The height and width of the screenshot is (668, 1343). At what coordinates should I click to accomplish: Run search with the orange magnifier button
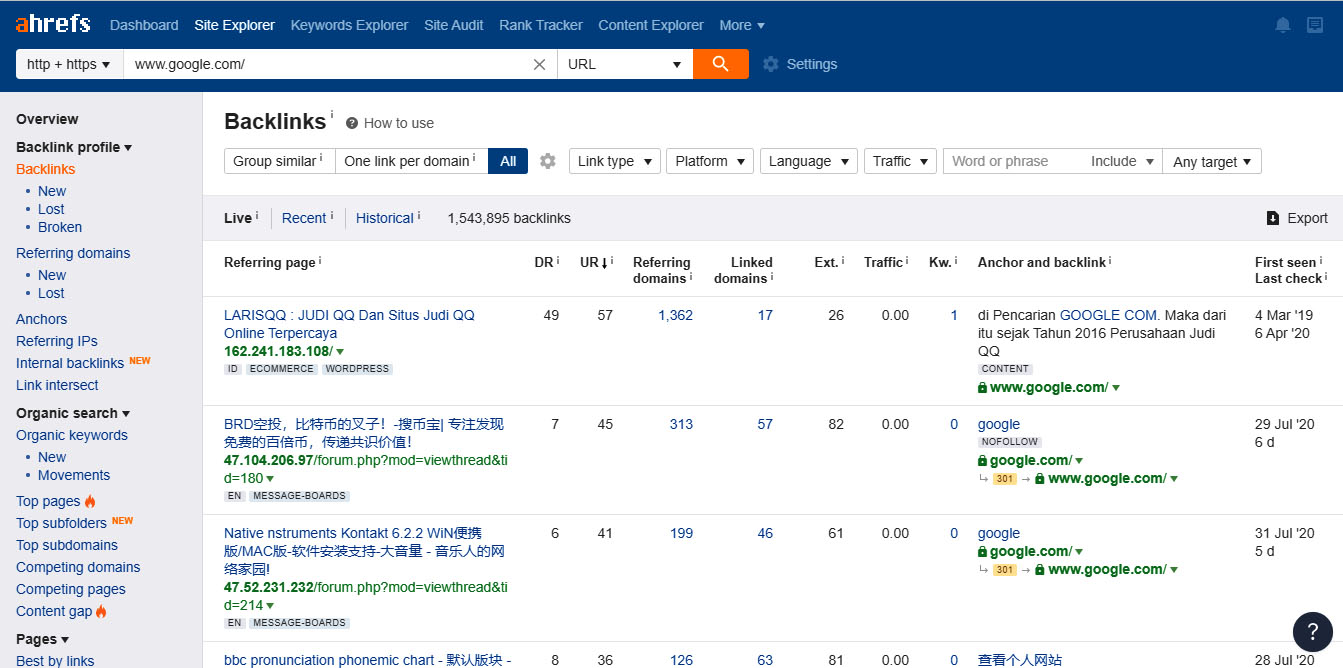(721, 63)
